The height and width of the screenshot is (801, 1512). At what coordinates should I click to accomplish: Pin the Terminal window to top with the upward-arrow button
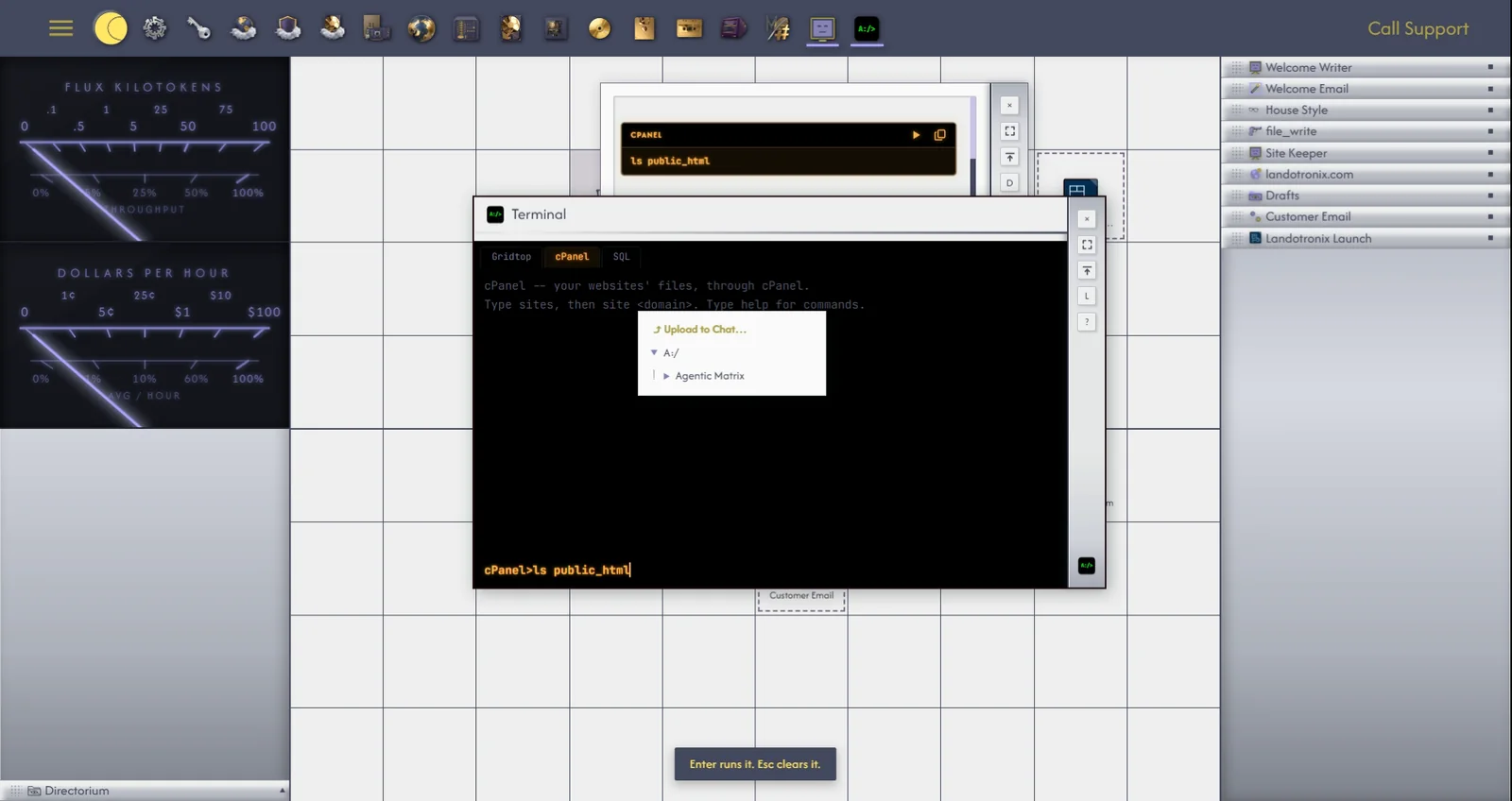point(1087,270)
